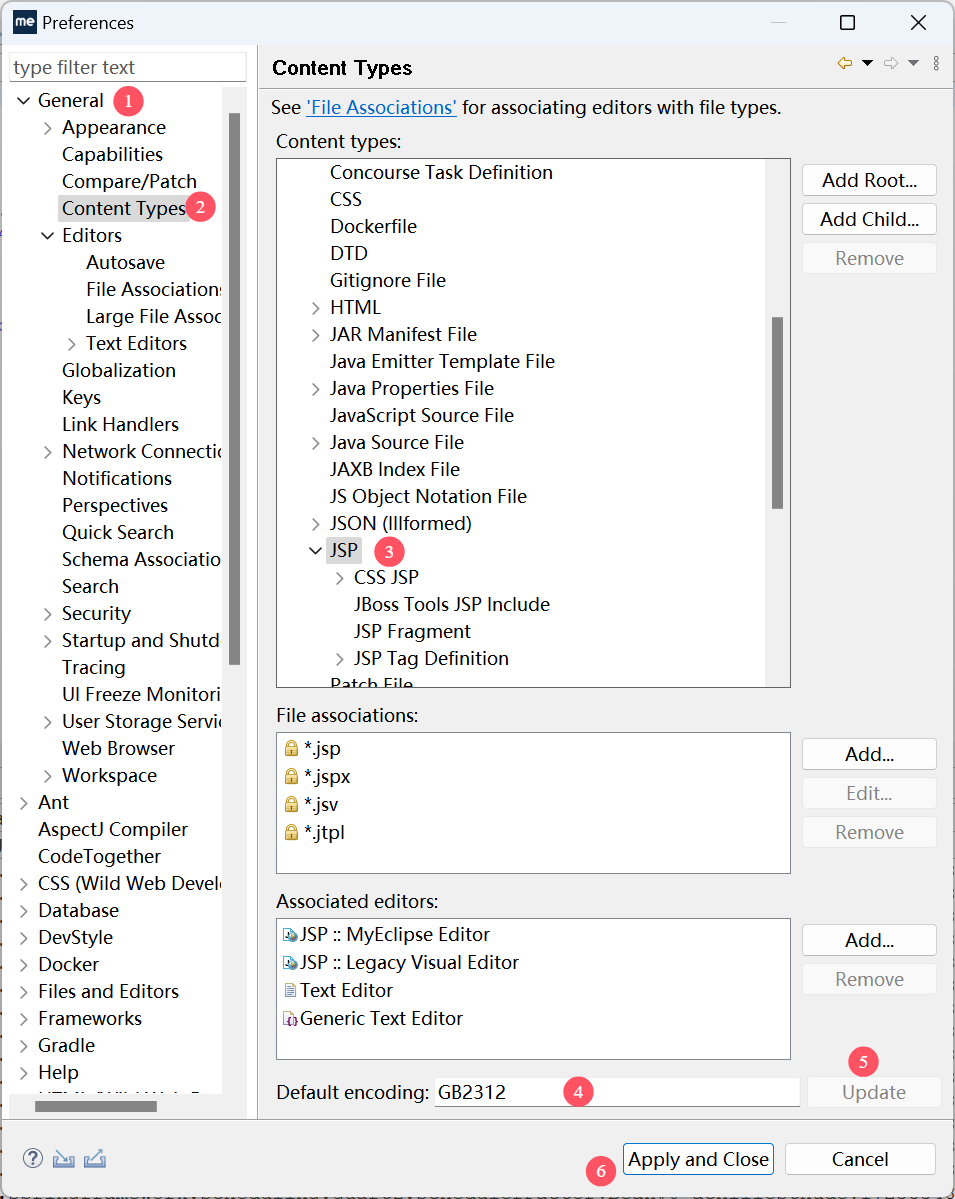Select JSP Fragment in content types list
Screen dimensions: 955x1199
tap(412, 631)
